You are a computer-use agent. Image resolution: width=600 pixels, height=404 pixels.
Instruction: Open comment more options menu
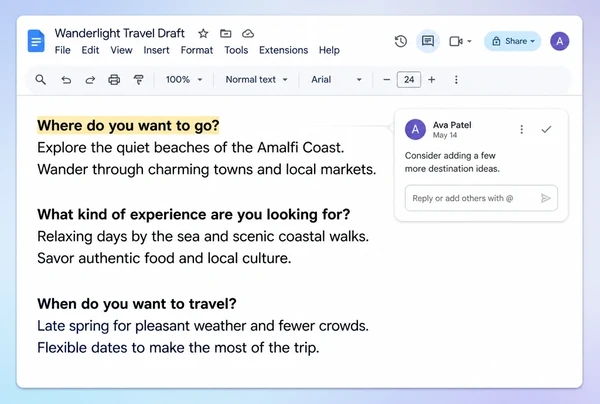coord(522,129)
